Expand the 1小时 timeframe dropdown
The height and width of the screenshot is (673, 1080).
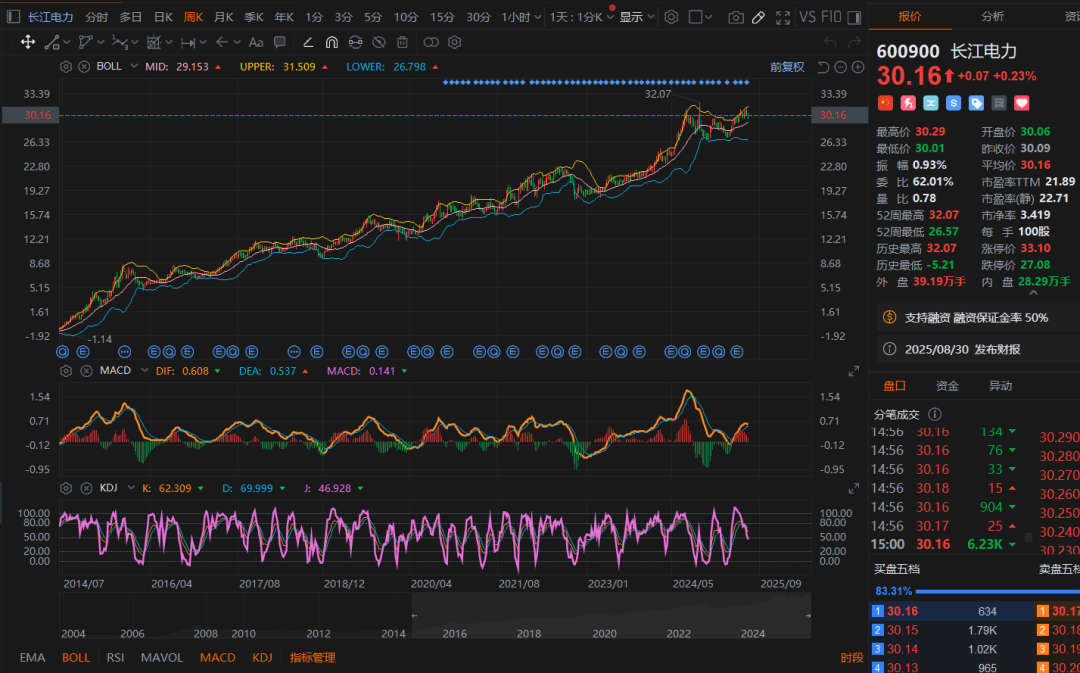coord(521,17)
